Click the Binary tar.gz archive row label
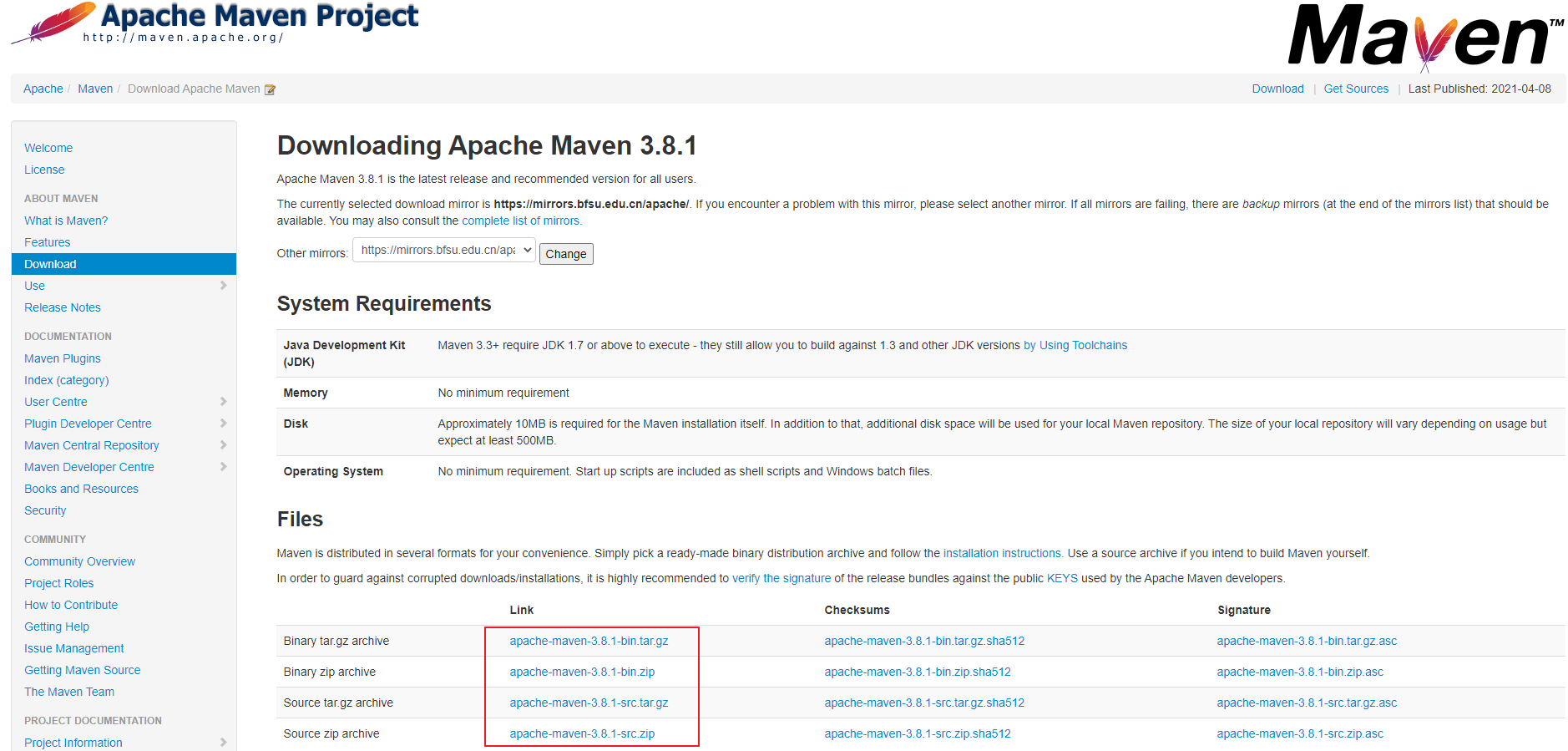This screenshot has height=751, width=1568. 336,641
